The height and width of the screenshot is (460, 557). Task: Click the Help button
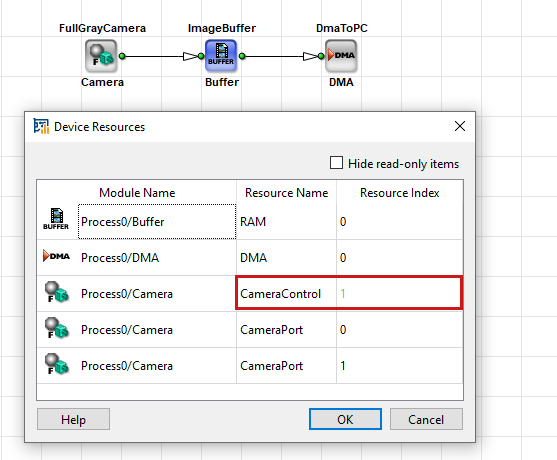point(74,420)
